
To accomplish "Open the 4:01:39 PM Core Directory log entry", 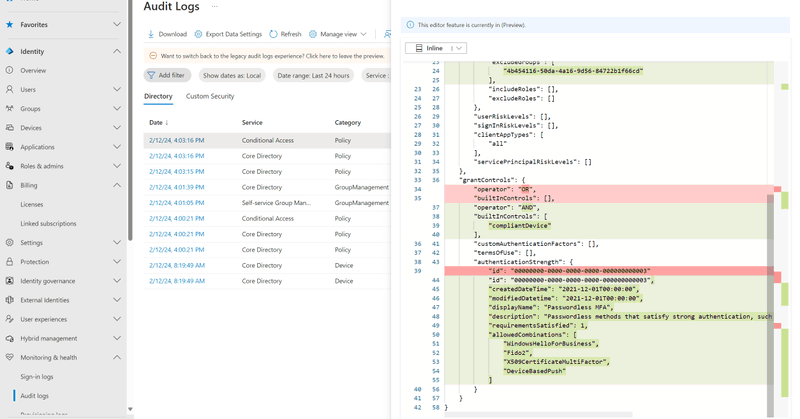I will coord(267,187).
